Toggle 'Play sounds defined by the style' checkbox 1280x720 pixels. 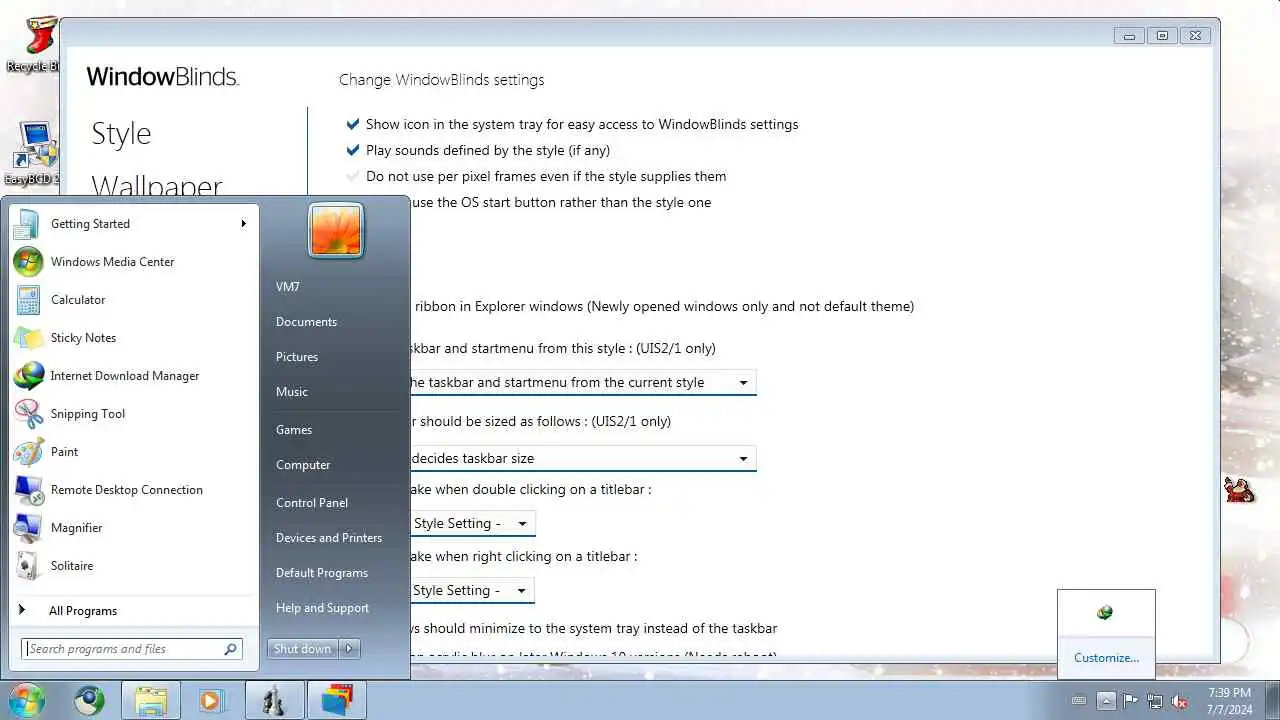(x=352, y=151)
